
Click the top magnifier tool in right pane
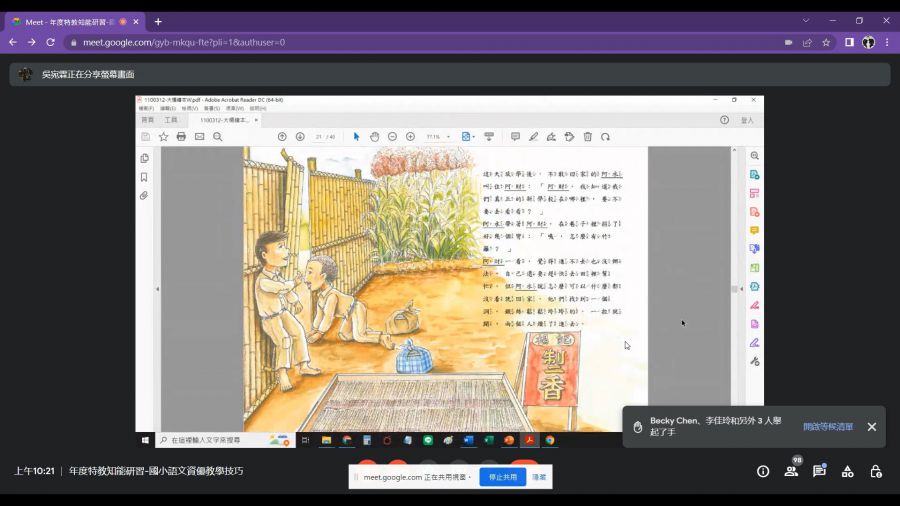755,156
